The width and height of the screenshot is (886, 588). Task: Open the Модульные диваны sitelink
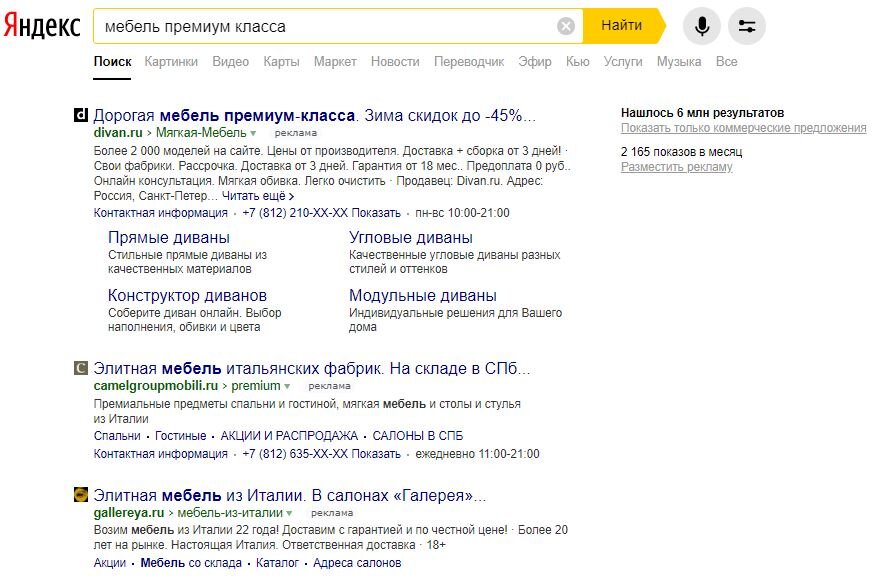423,295
